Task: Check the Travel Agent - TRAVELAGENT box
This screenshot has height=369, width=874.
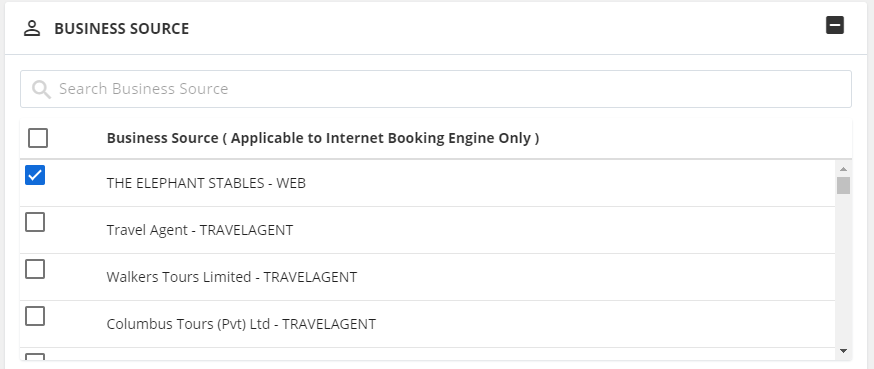Action: (35, 222)
